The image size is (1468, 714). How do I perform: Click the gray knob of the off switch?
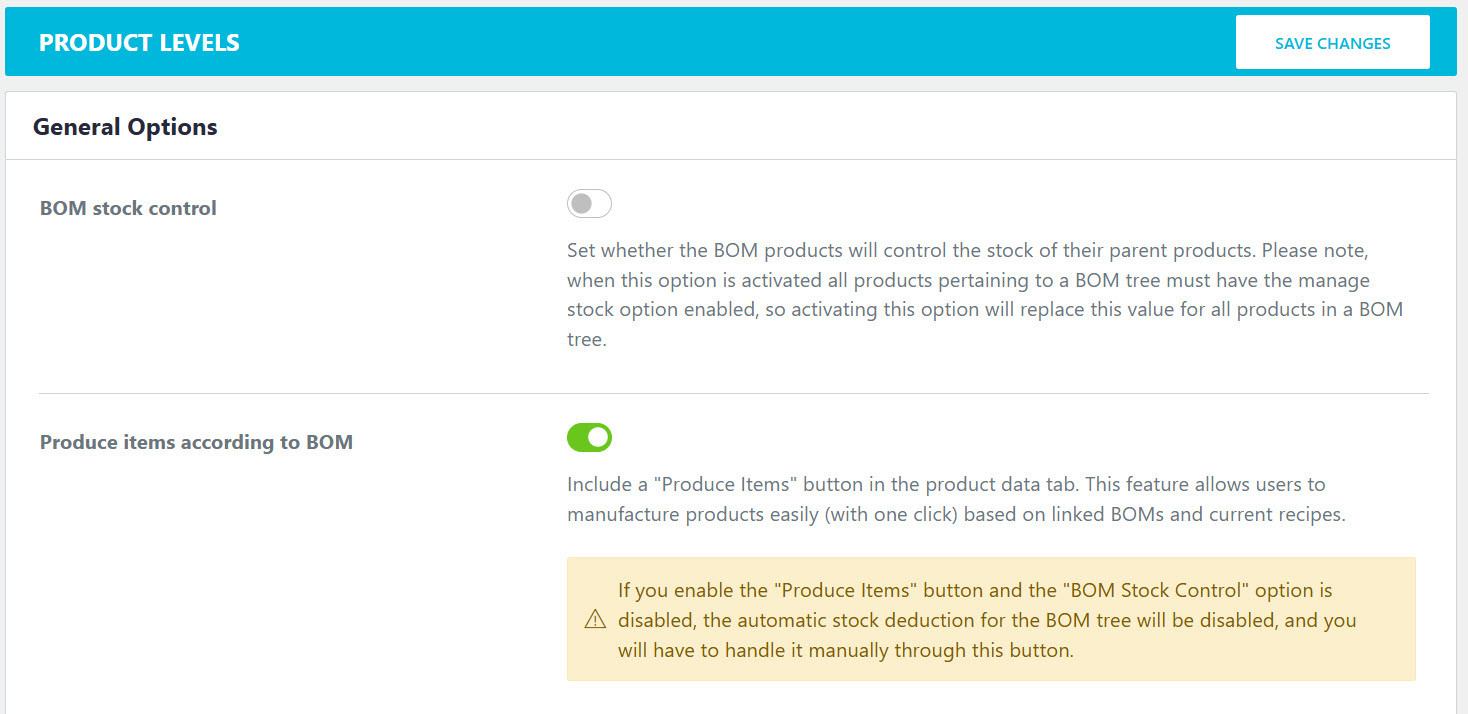tap(581, 205)
